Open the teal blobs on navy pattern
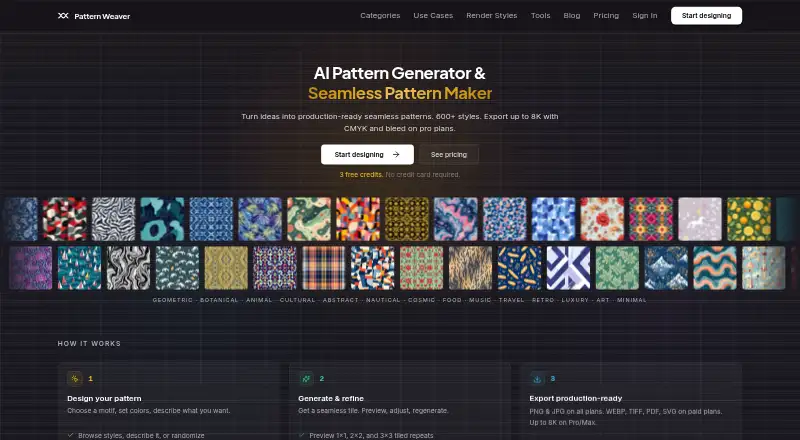The image size is (800, 440). pyautogui.click(x=162, y=219)
